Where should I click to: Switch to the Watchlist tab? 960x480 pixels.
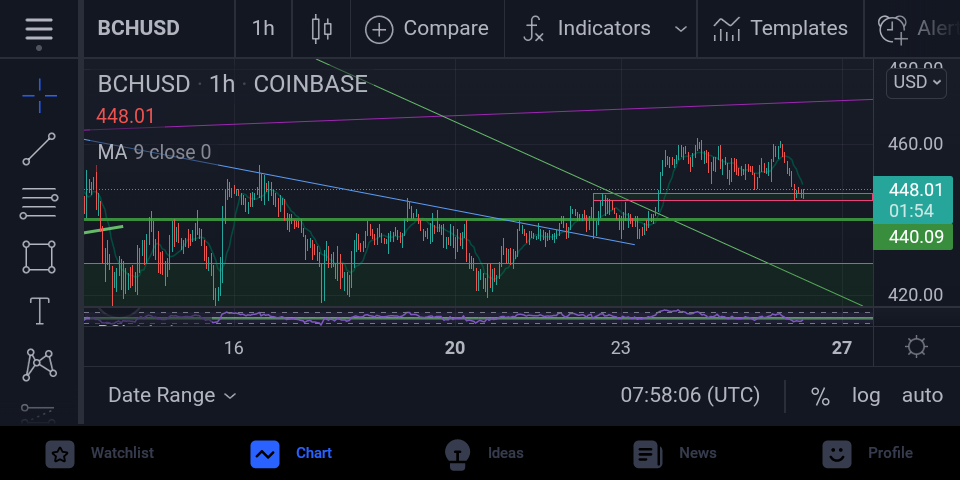pyautogui.click(x=101, y=454)
